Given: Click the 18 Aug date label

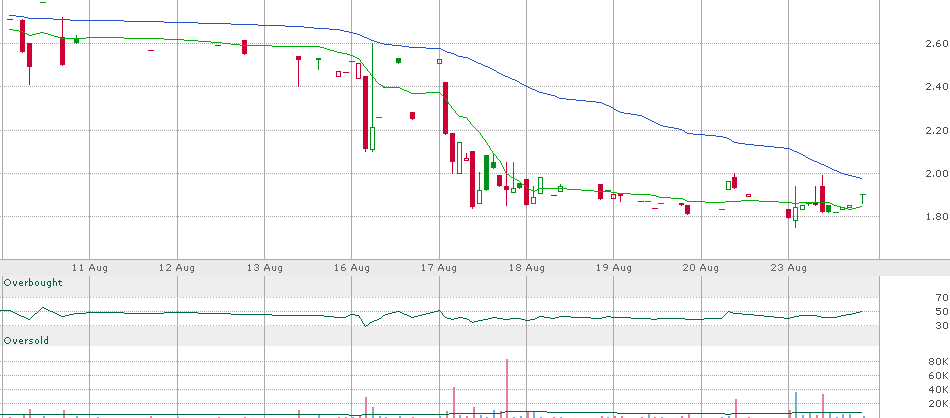Looking at the screenshot, I should click(526, 267).
